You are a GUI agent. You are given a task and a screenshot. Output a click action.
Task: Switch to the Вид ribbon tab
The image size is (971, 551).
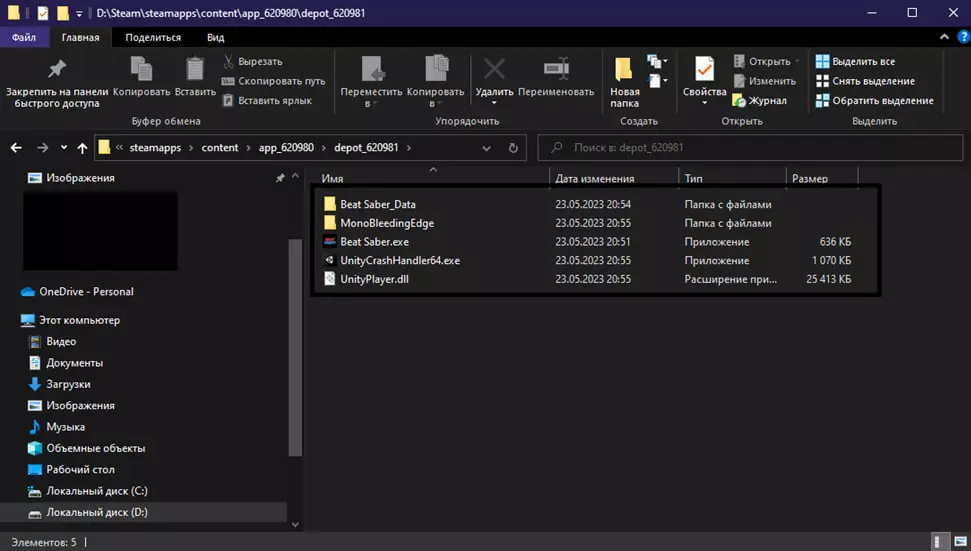point(215,38)
